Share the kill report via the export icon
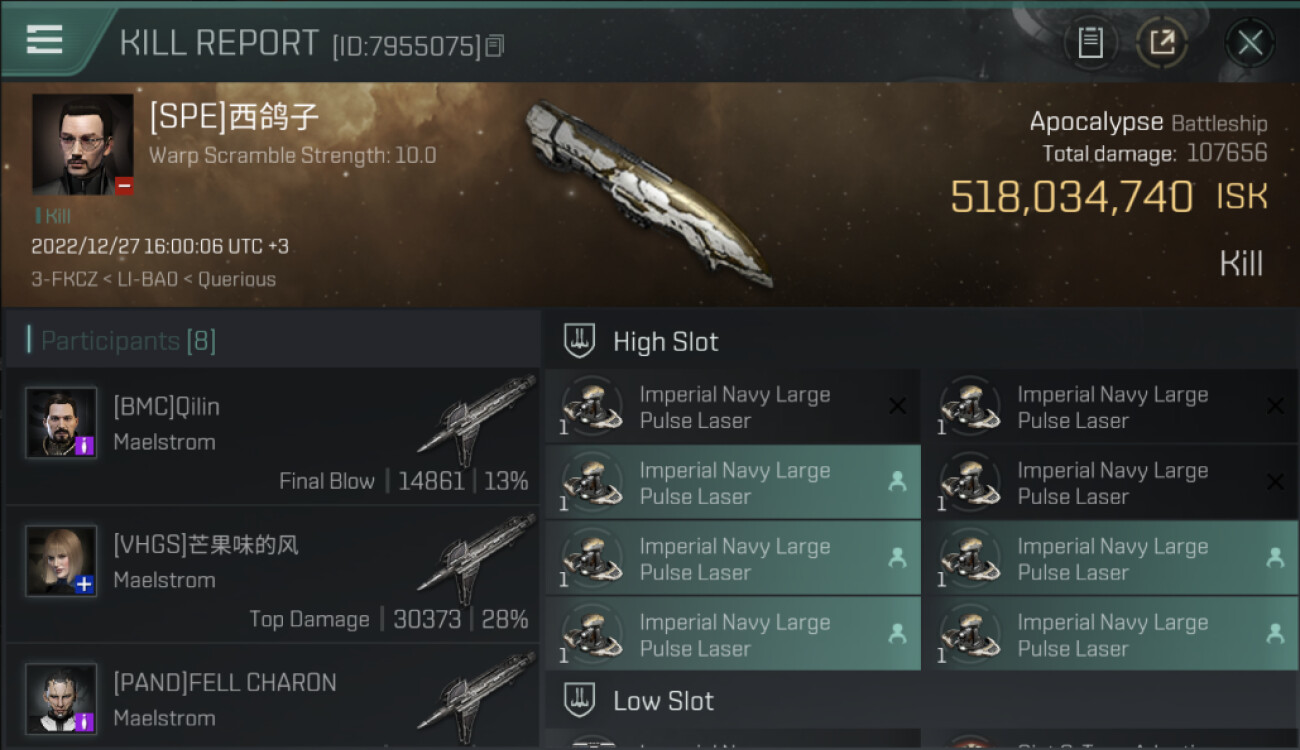Viewport: 1300px width, 750px height. coord(1162,43)
